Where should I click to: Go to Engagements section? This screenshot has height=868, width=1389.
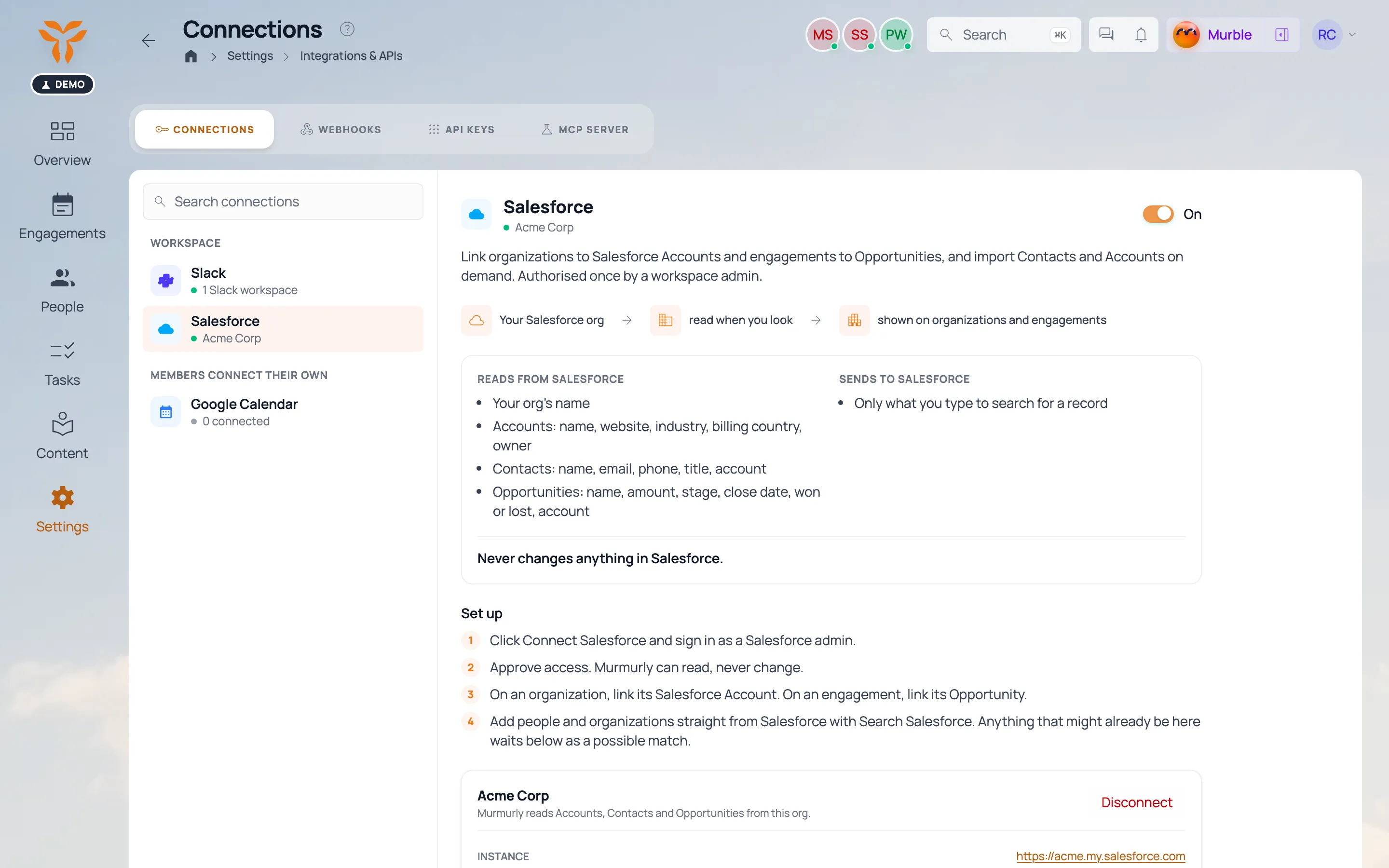point(62,217)
